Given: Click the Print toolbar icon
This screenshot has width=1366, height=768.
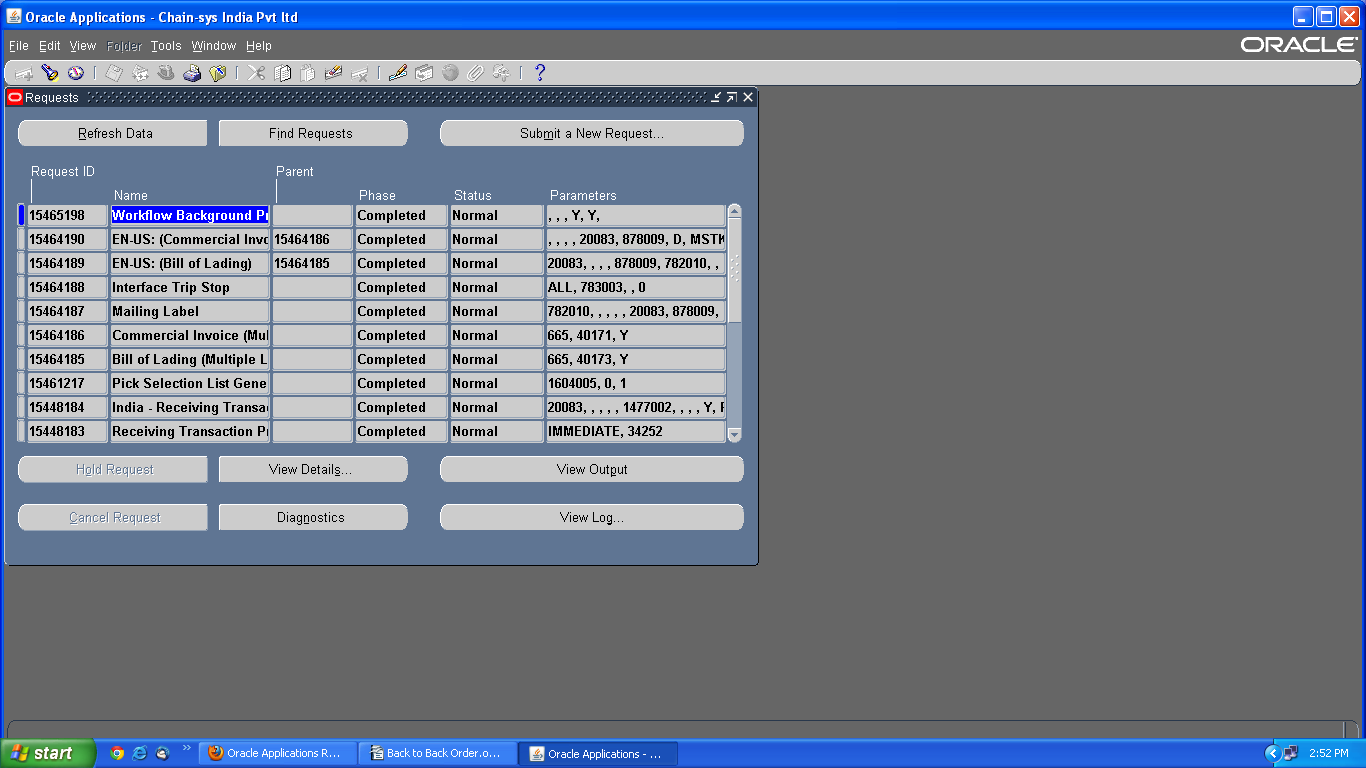Looking at the screenshot, I should [x=192, y=73].
